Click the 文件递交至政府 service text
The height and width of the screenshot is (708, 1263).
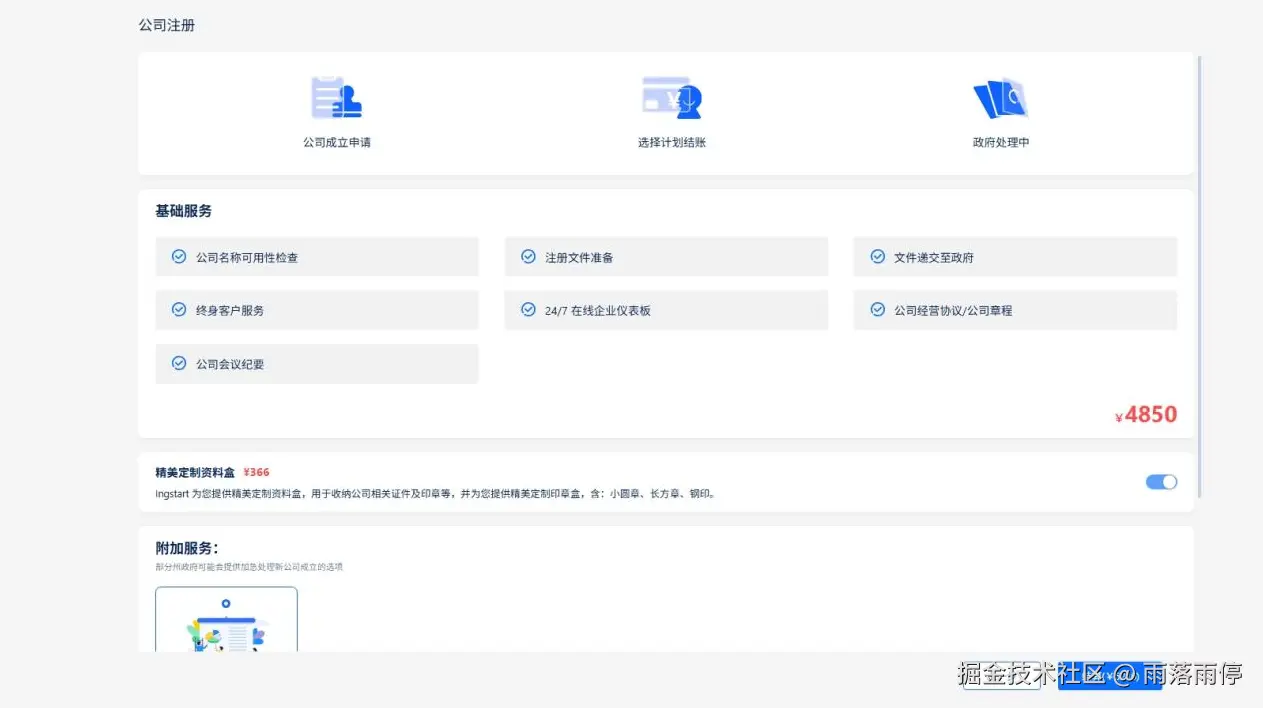click(934, 257)
